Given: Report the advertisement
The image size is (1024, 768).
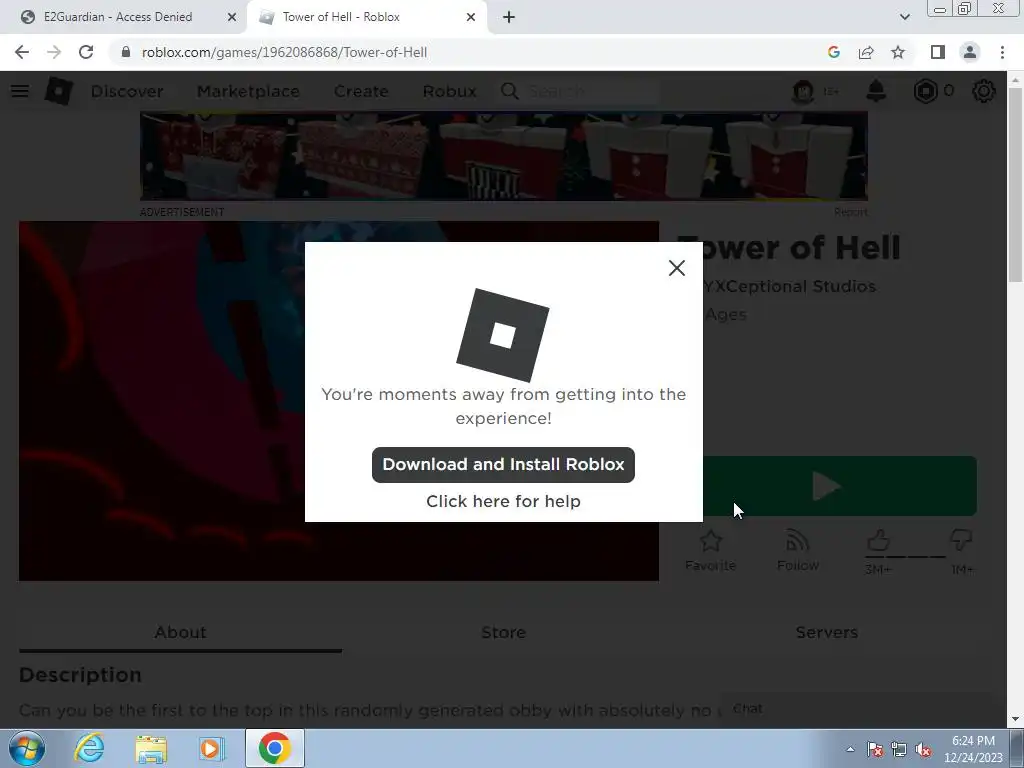Looking at the screenshot, I should coord(850,212).
